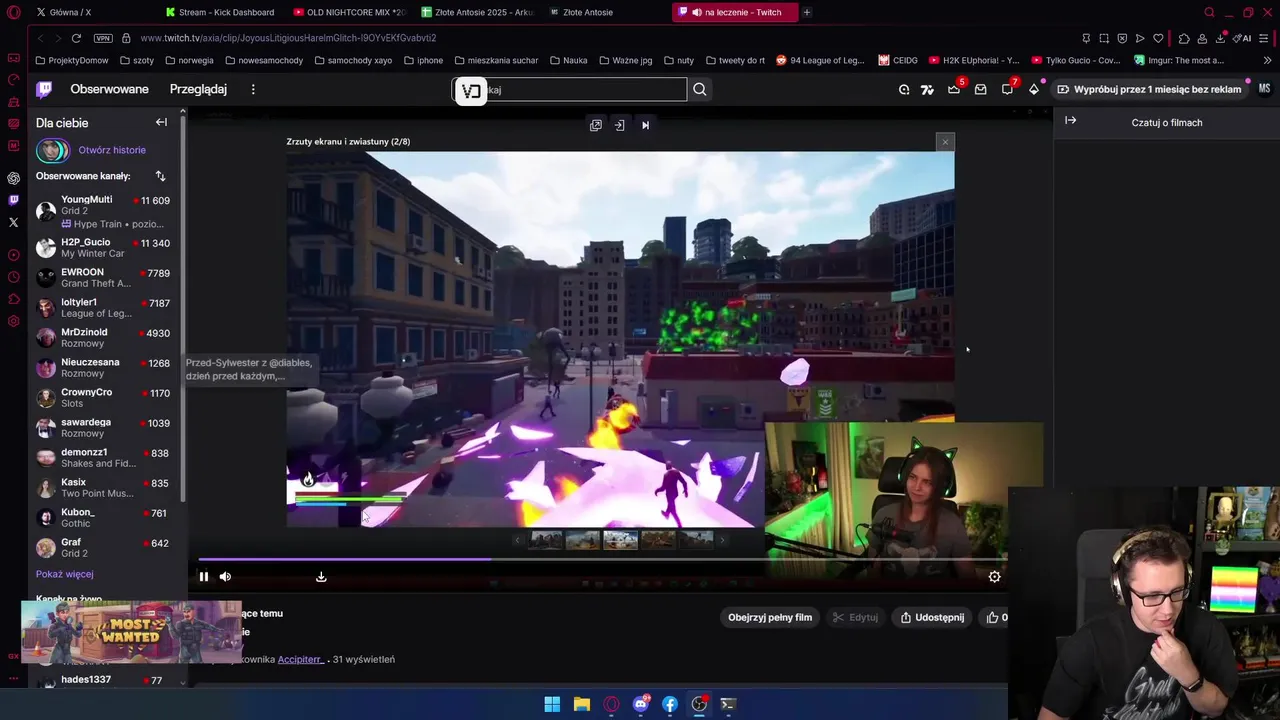
Task: Close the screenshots preview overlay
Action: 945,142
